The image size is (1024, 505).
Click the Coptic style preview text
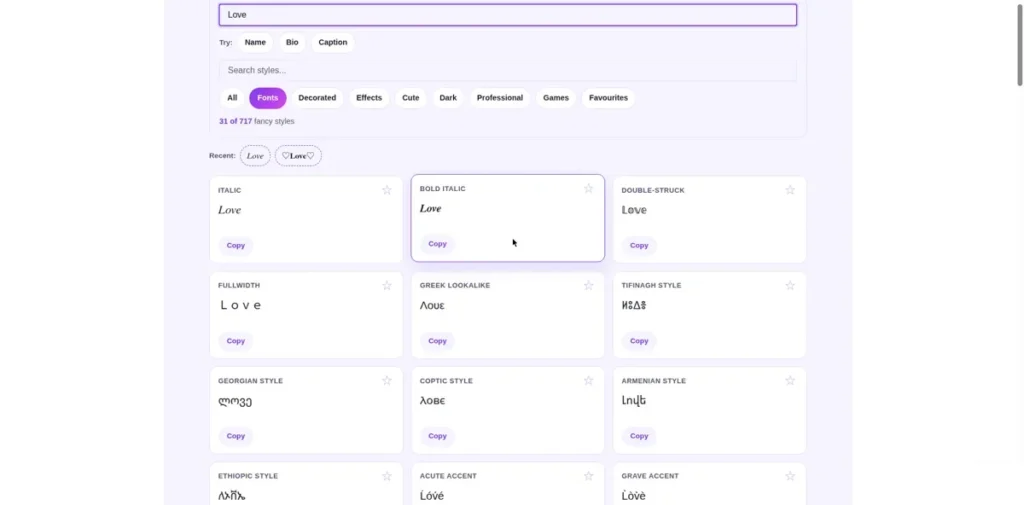tap(432, 400)
